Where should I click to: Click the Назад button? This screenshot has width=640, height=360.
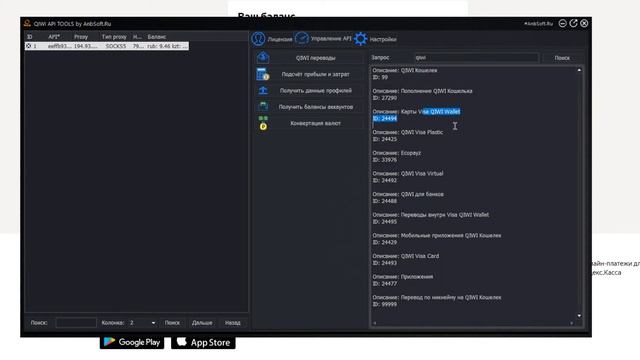(233, 323)
